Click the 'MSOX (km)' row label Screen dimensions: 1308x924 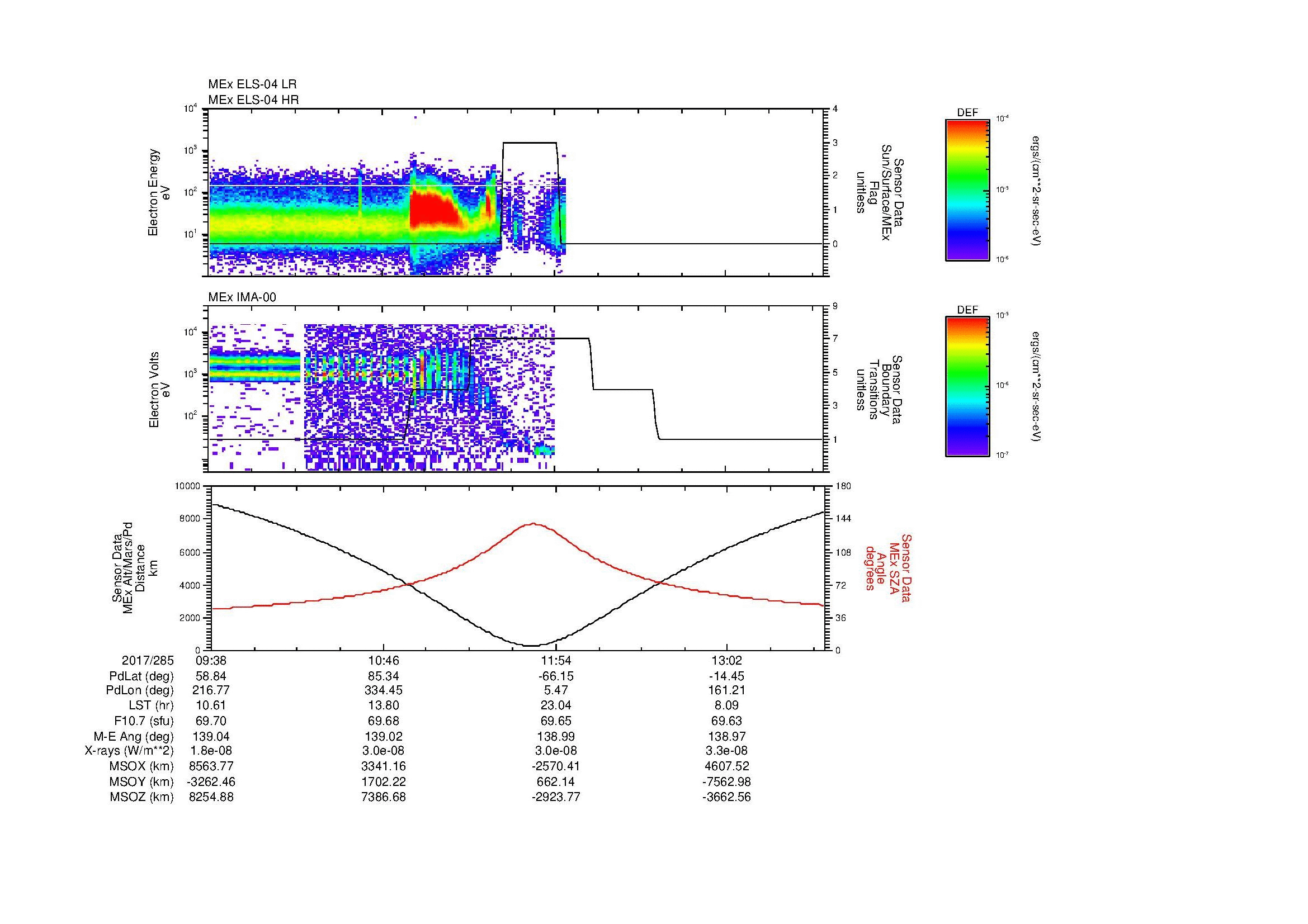tap(141, 766)
